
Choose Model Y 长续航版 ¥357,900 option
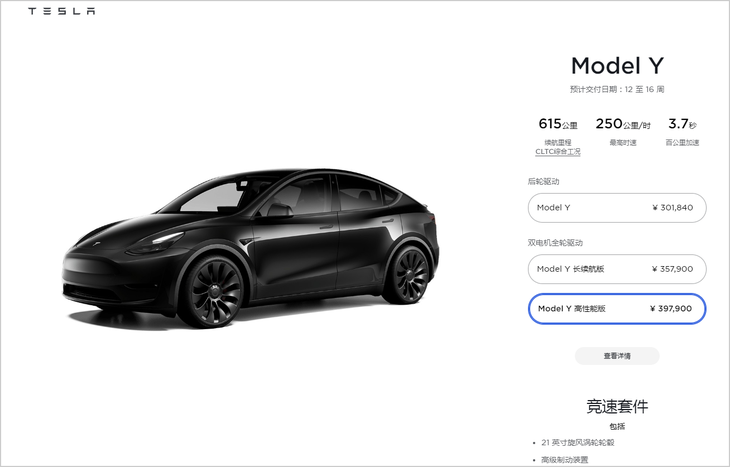pyautogui.click(x=617, y=269)
